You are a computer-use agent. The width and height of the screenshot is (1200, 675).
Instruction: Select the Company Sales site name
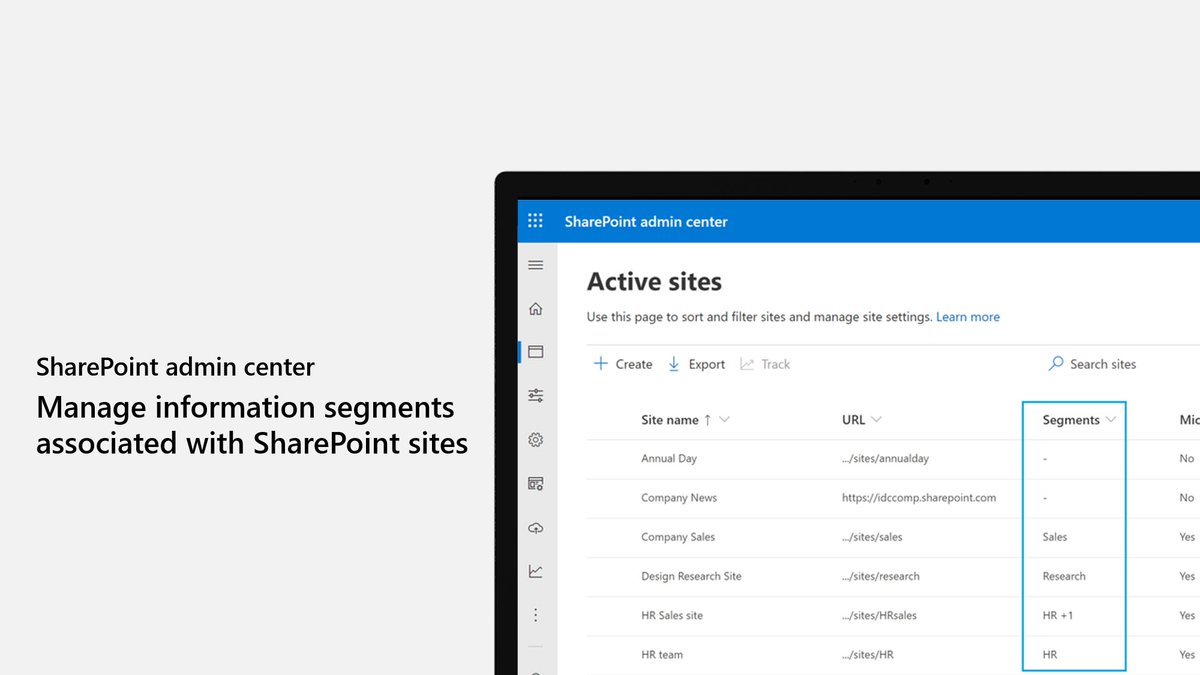pos(678,537)
